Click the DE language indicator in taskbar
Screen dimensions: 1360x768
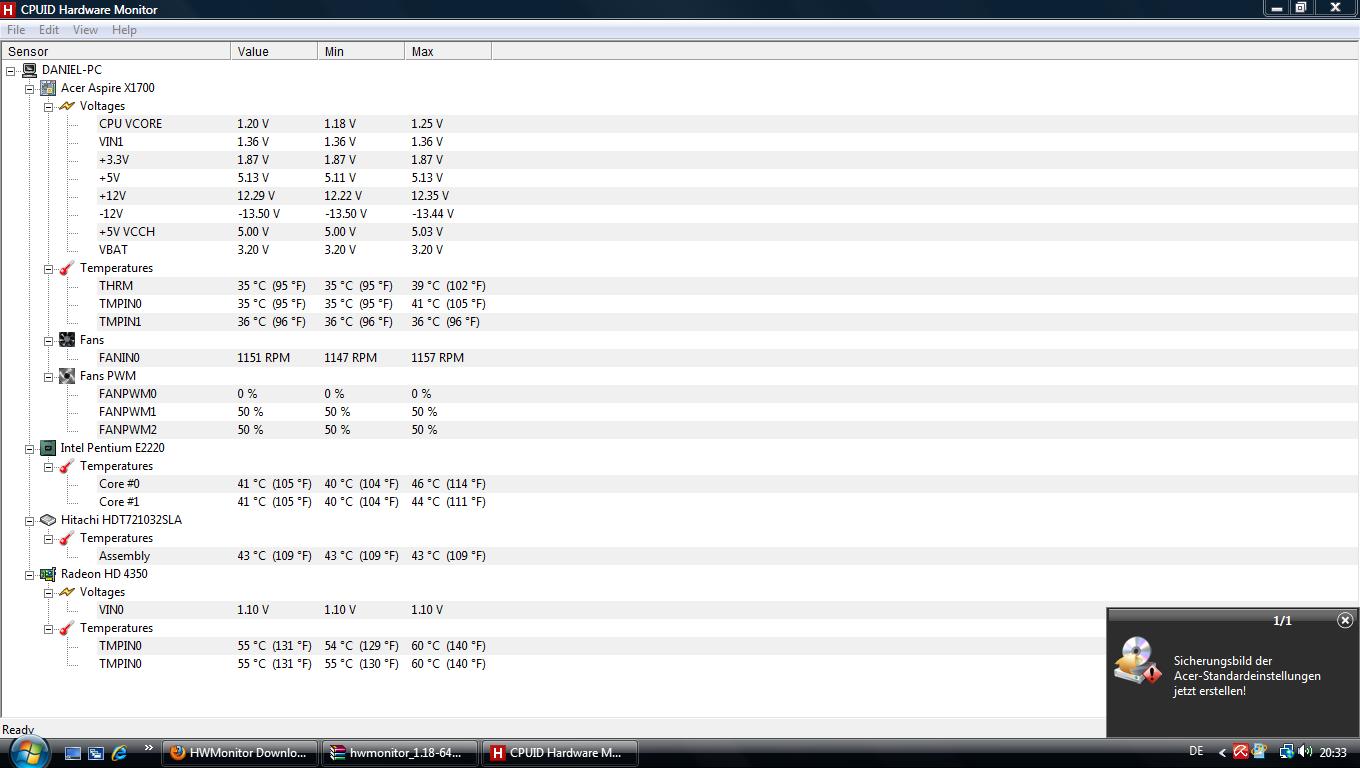(x=1196, y=752)
